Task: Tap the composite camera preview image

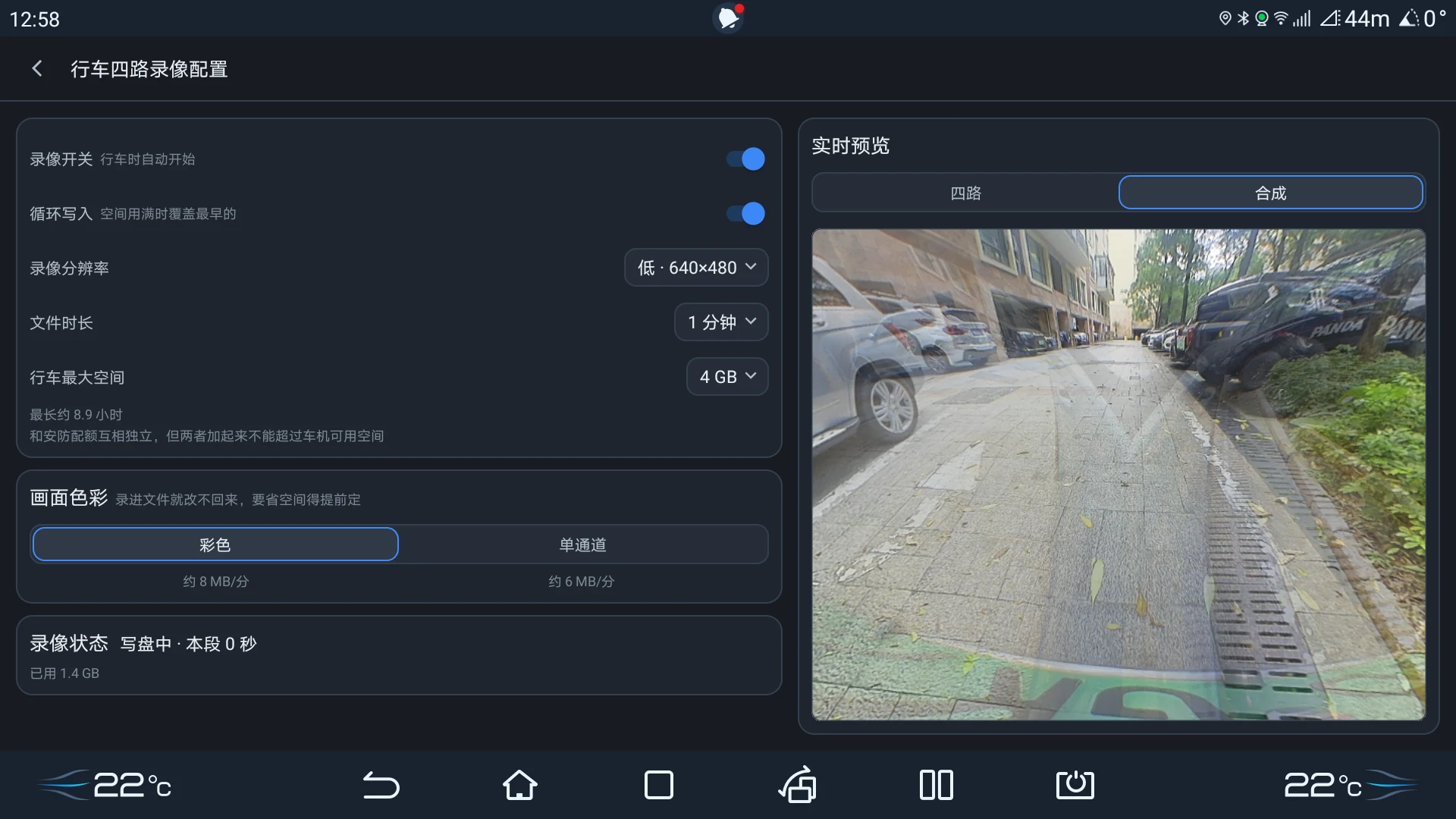Action: [x=1119, y=475]
